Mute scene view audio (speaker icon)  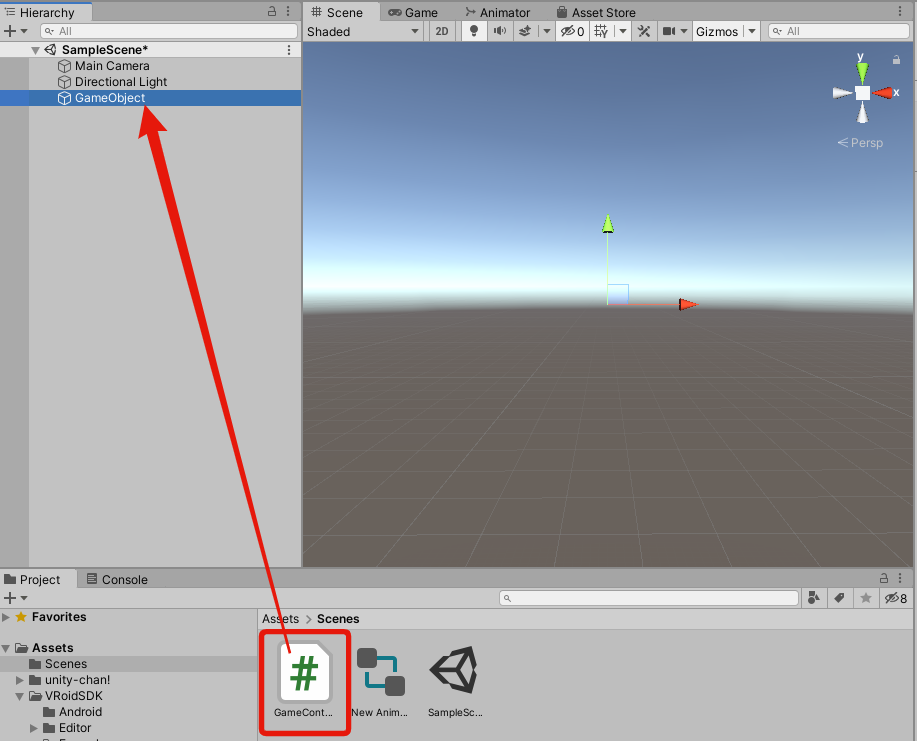500,31
